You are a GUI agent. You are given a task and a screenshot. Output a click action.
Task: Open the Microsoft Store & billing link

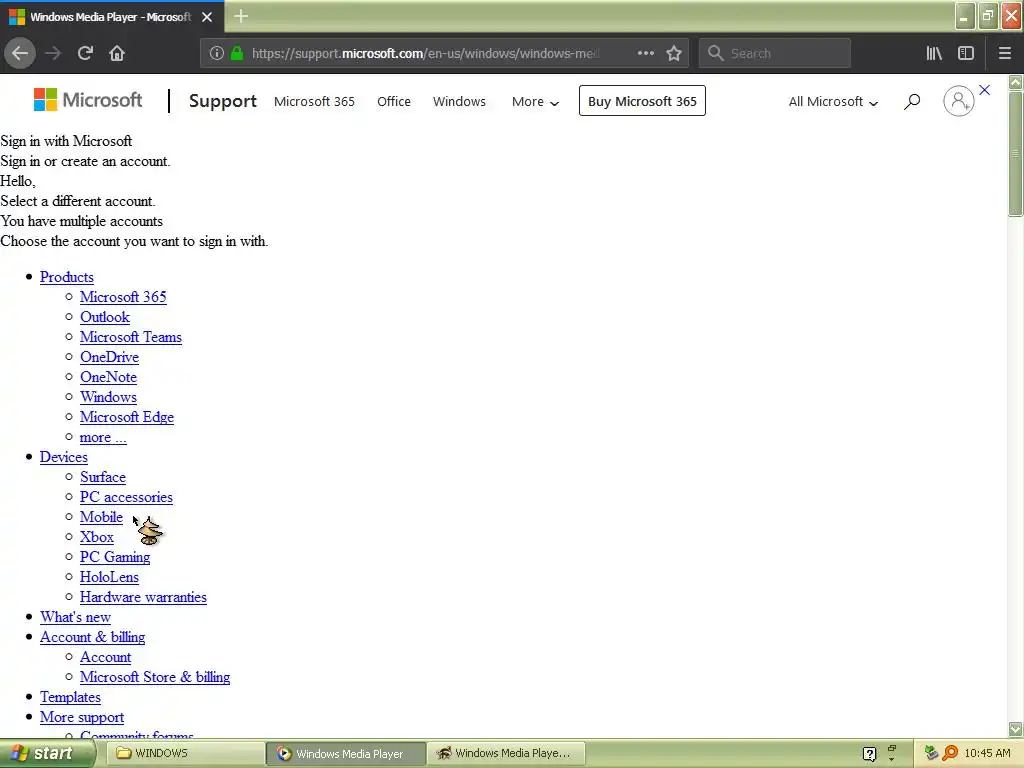(155, 677)
